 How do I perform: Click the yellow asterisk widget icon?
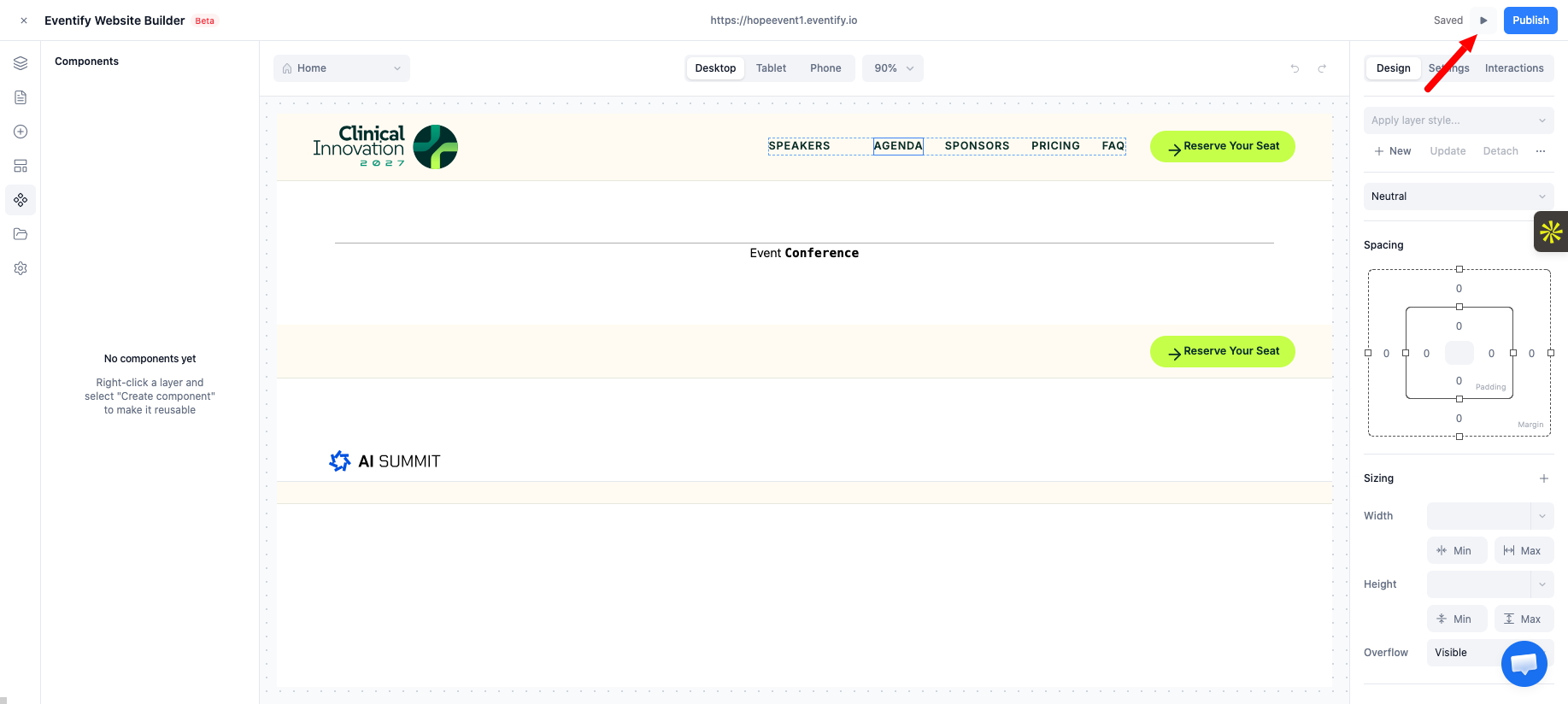click(x=1551, y=232)
